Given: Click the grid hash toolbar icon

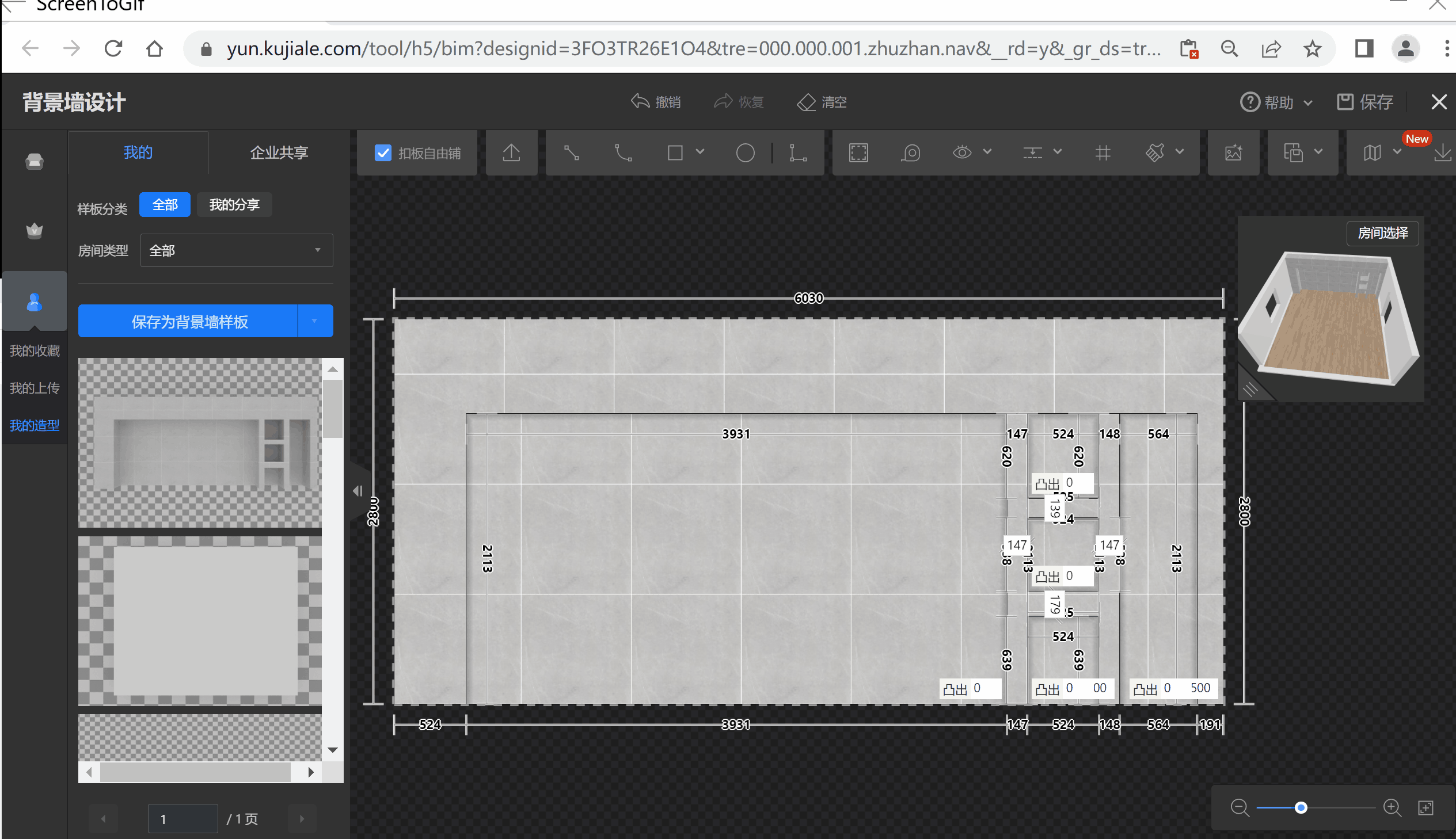Looking at the screenshot, I should point(1102,152).
